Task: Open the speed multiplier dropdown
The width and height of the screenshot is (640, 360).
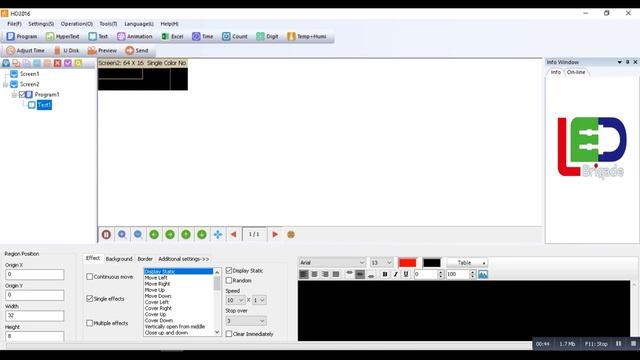Action: tap(259, 300)
